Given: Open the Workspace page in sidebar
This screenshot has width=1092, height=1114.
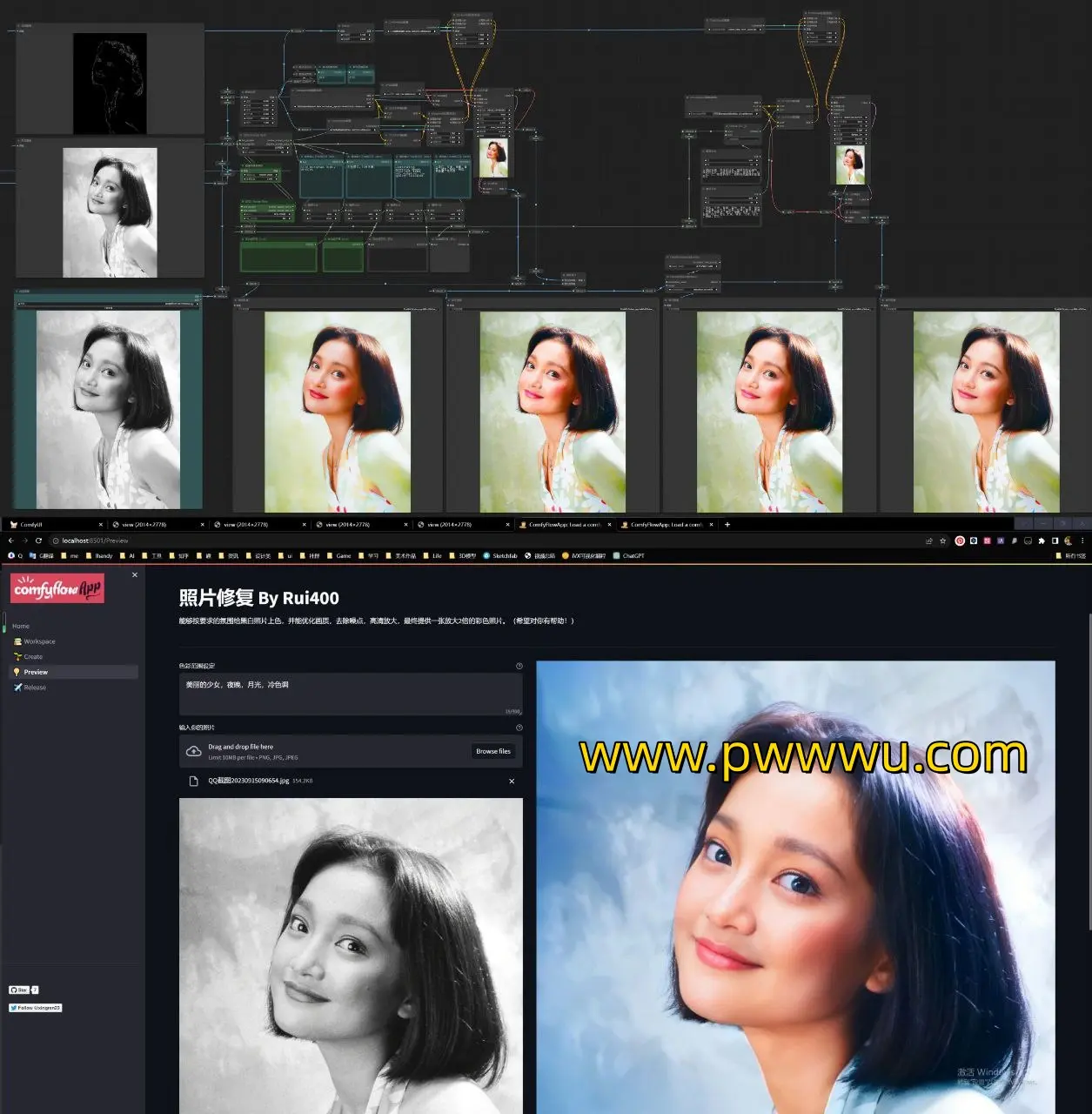Looking at the screenshot, I should tap(39, 641).
